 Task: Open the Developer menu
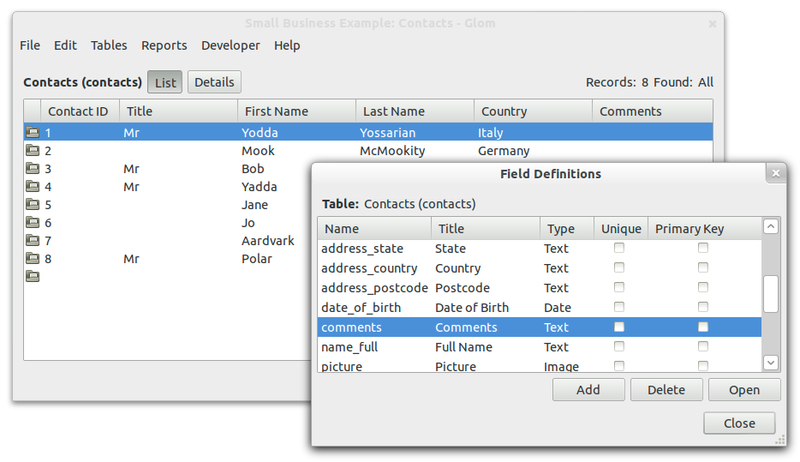[x=230, y=45]
